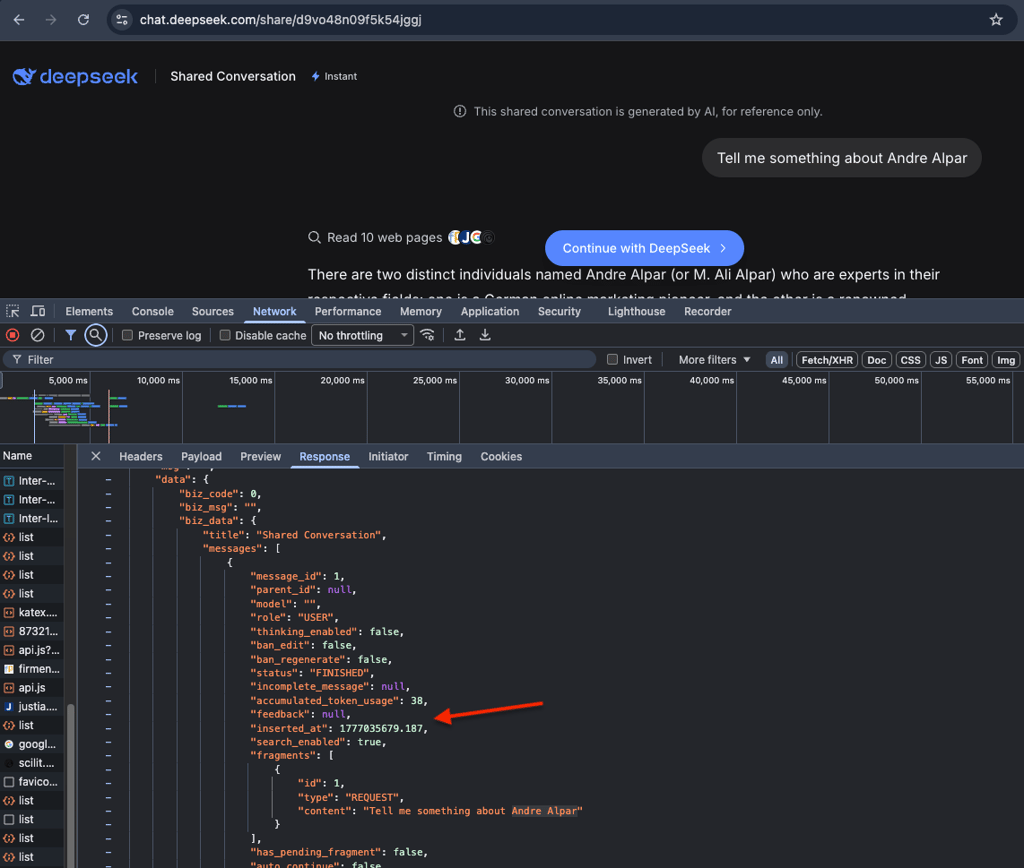Enable the Disable cache checkbox
This screenshot has width=1024, height=868.
pos(225,335)
